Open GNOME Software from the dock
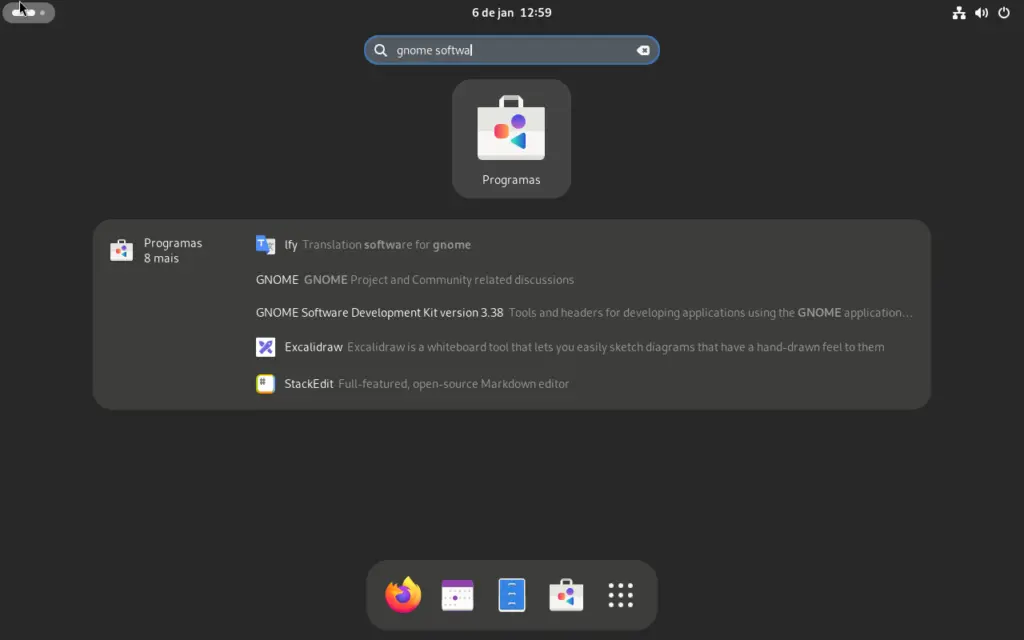This screenshot has width=1024, height=640. 565,594
